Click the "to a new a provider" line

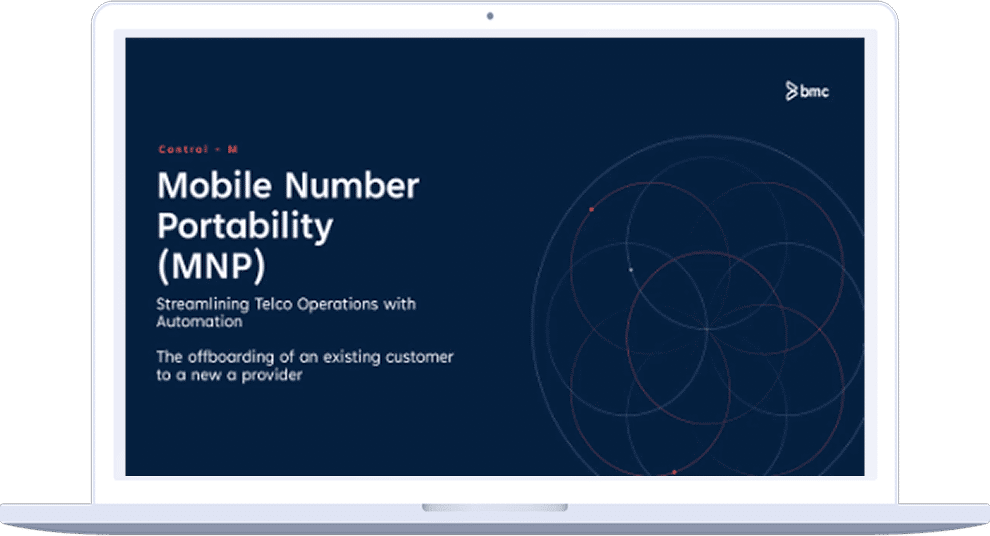coord(228,377)
